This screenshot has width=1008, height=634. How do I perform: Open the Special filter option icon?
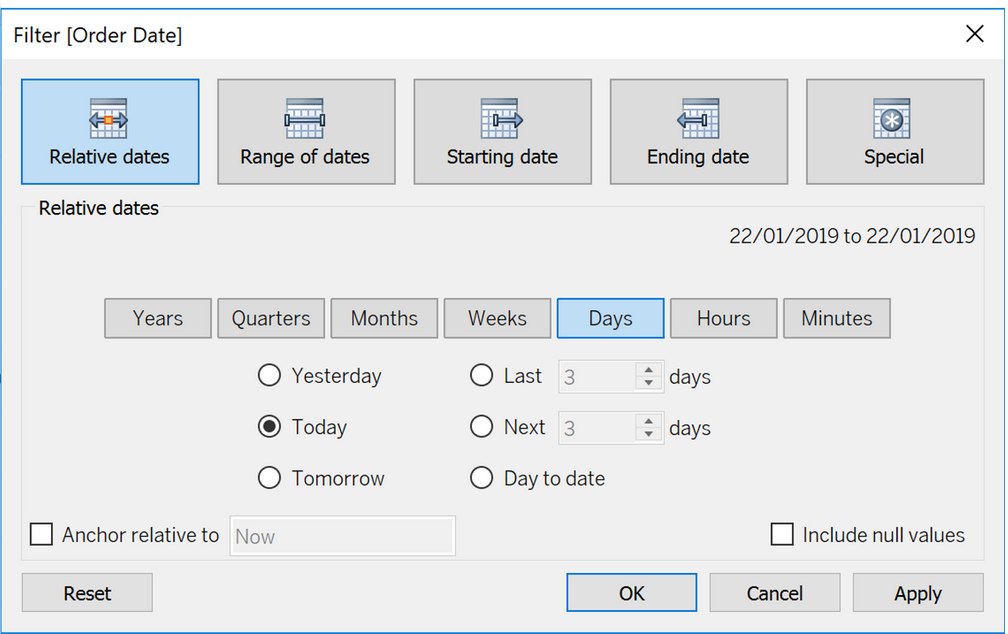[894, 119]
